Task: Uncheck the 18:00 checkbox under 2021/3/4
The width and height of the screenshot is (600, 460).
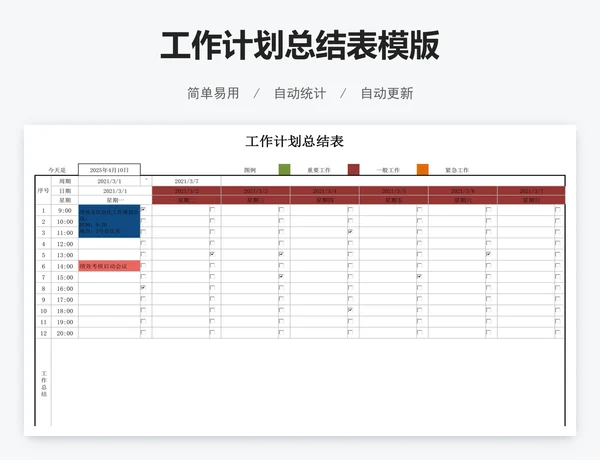Action: click(351, 310)
